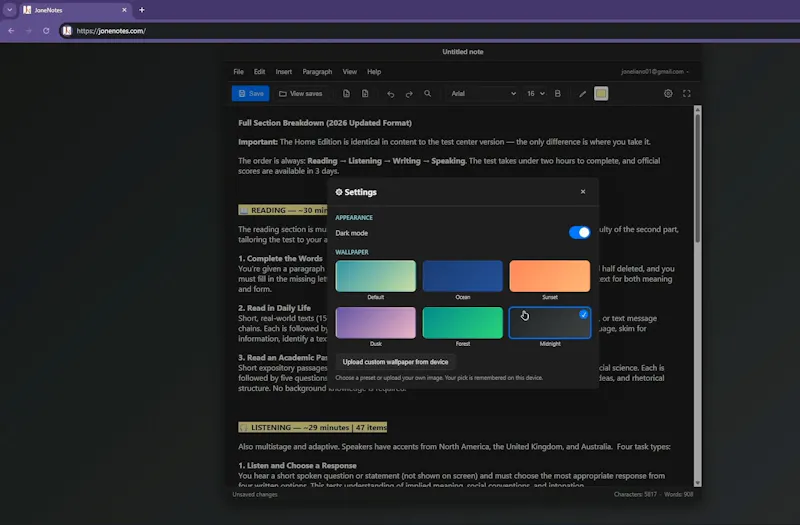
Task: Click the 'Full Section Breakdown' heading
Action: click(325, 123)
